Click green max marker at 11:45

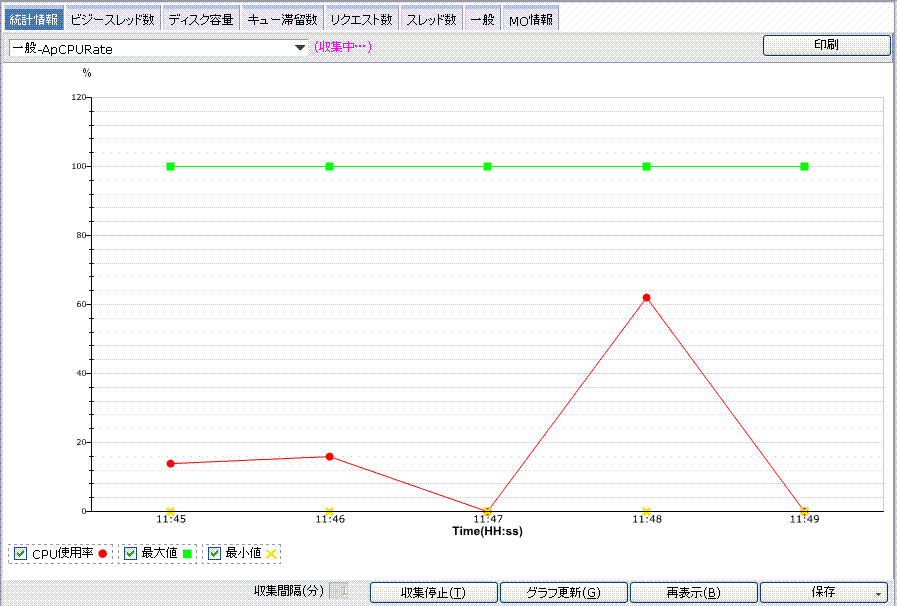point(171,166)
